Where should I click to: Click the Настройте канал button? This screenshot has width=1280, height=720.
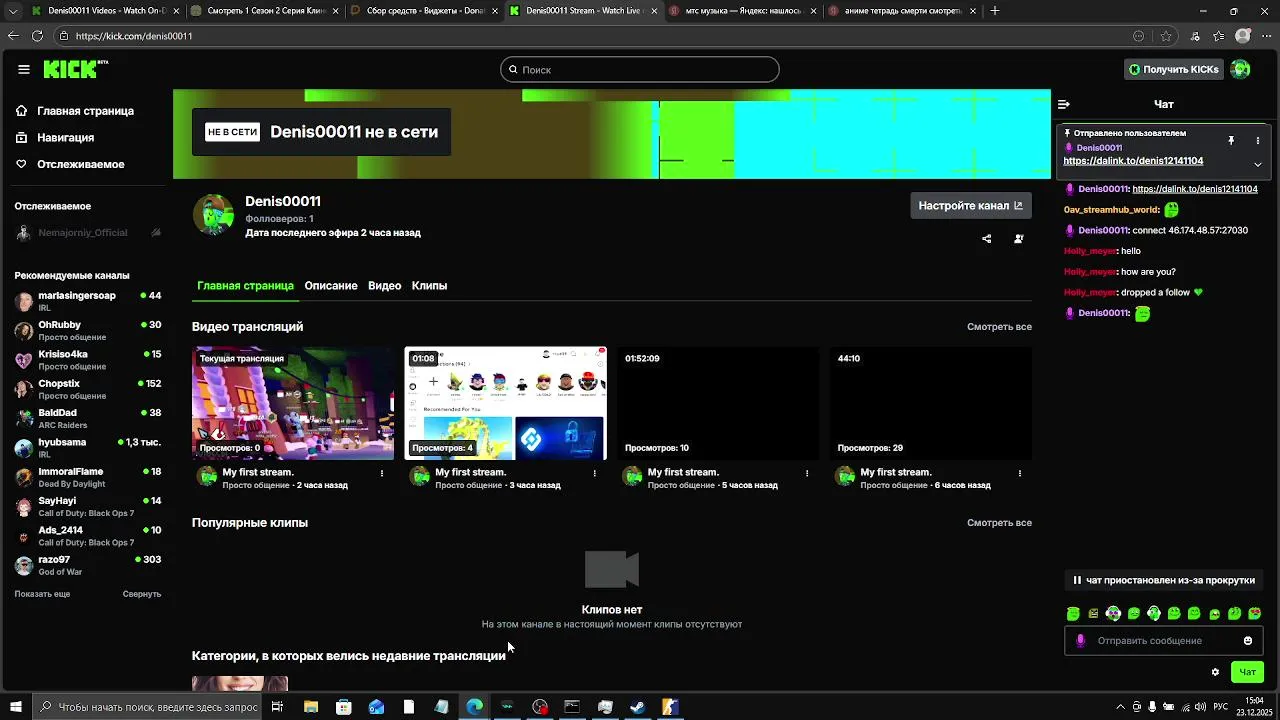(x=970, y=205)
